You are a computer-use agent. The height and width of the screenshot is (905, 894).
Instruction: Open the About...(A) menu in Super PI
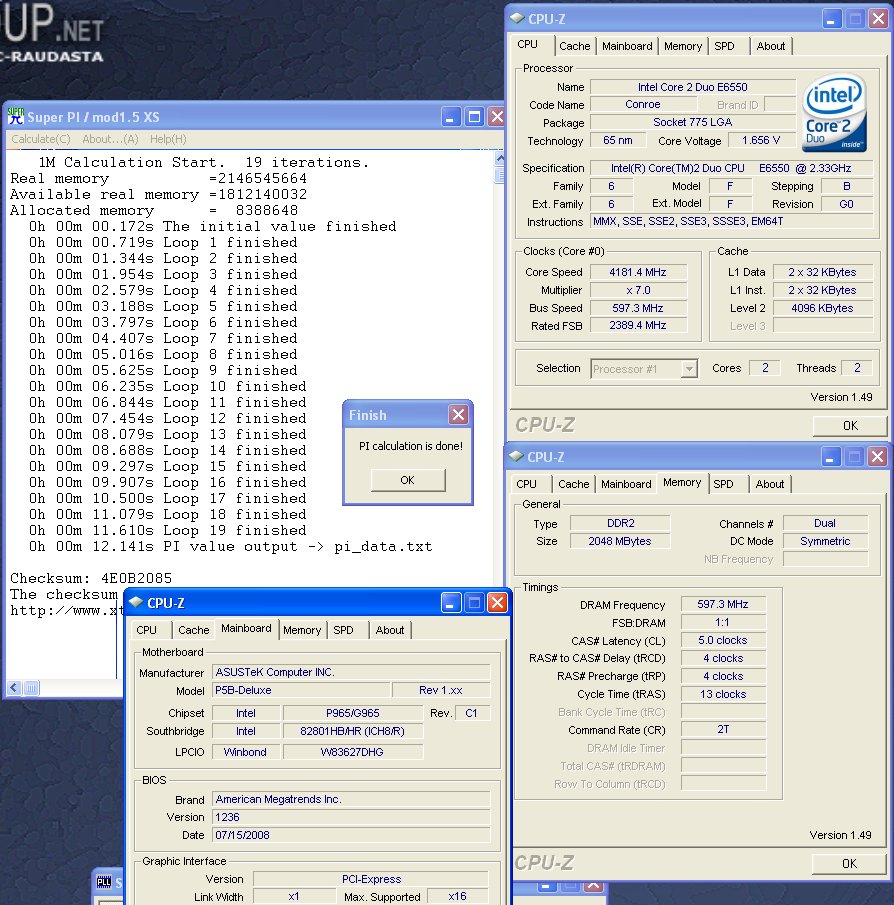click(x=110, y=139)
